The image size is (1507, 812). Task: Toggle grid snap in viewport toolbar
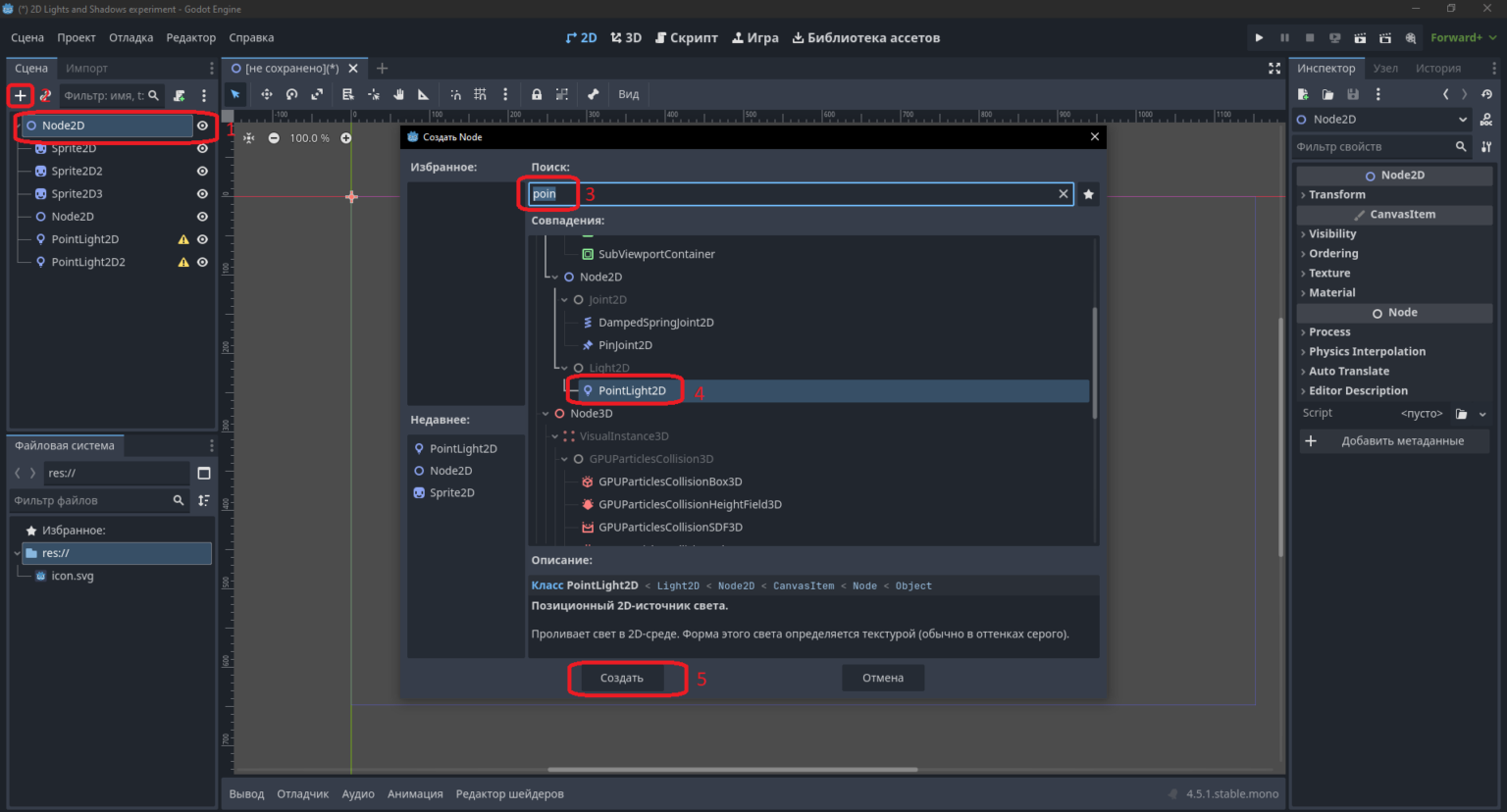tap(480, 94)
